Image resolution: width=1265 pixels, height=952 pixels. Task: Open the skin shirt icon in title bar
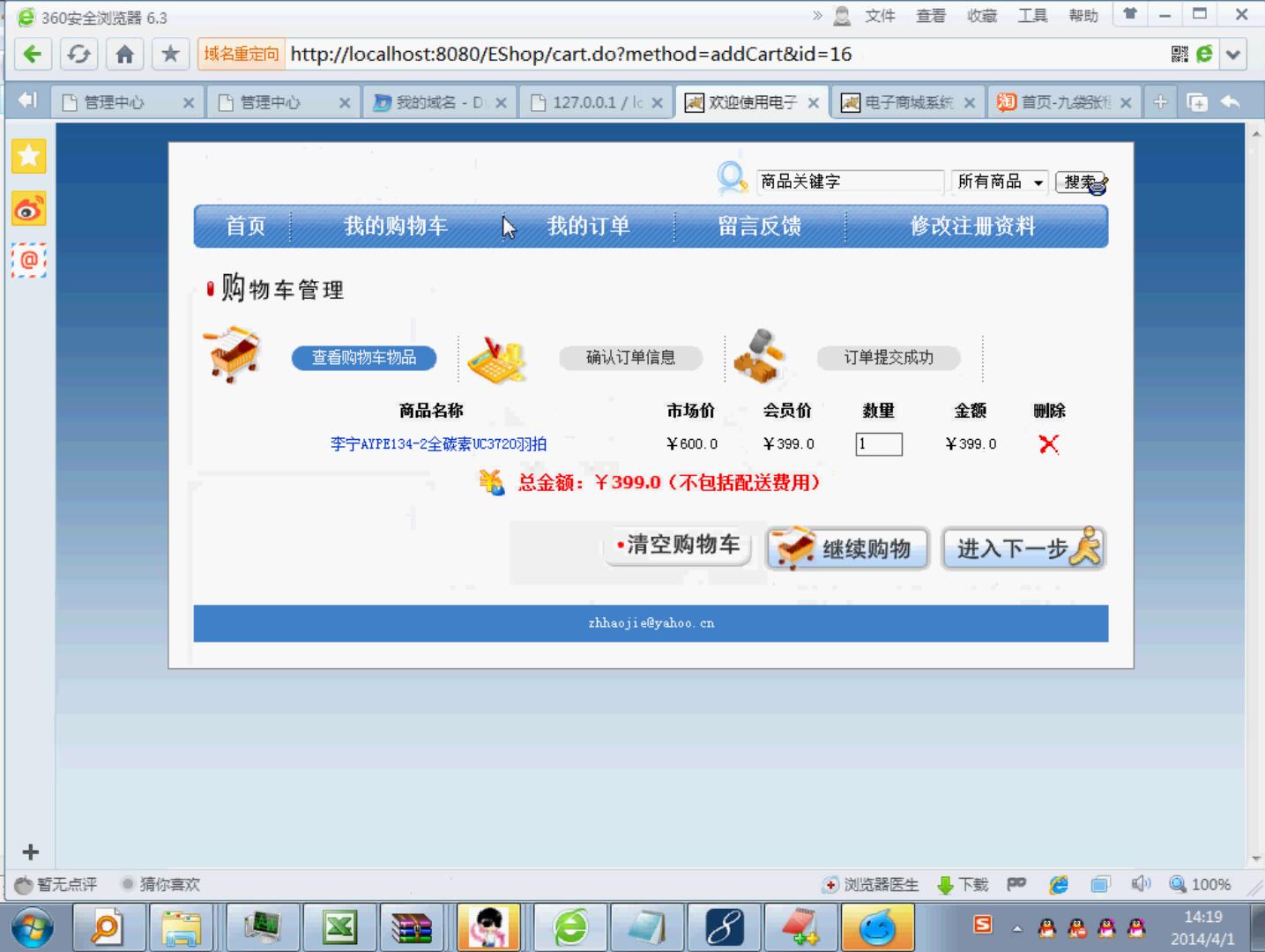[x=1129, y=14]
